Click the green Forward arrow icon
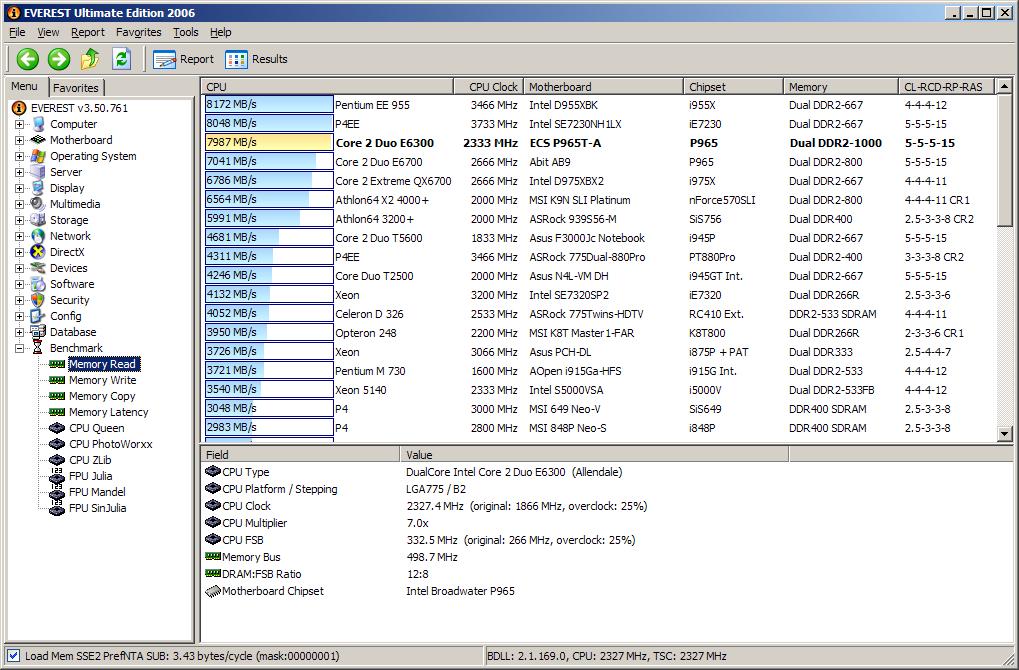This screenshot has width=1019, height=670. coord(58,59)
